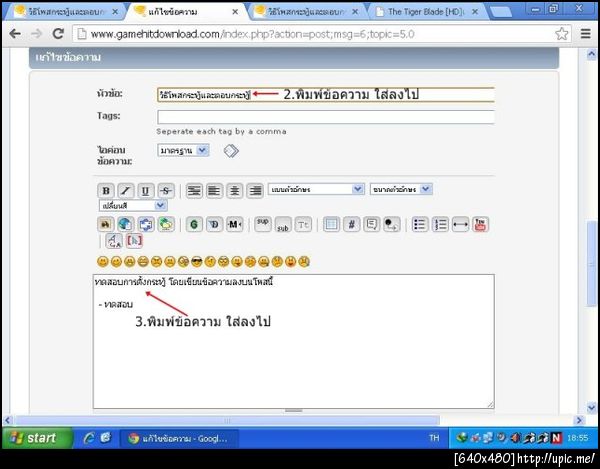Toggle bold formatting button
Image resolution: width=600 pixels, height=469 pixels.
[106, 191]
